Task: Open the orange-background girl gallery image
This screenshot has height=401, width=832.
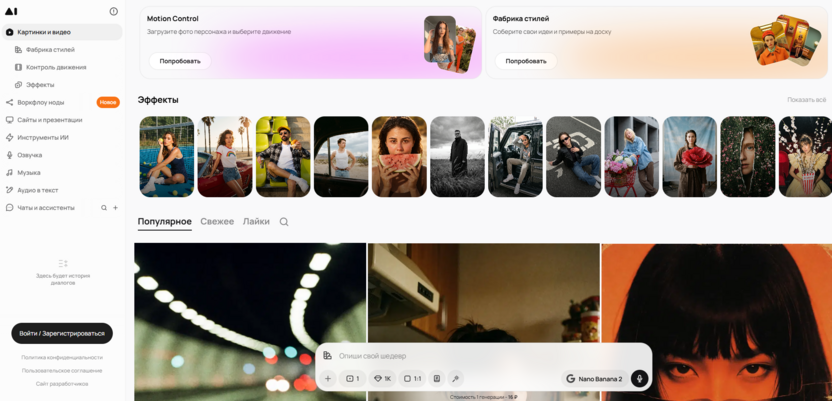Action: (716, 322)
